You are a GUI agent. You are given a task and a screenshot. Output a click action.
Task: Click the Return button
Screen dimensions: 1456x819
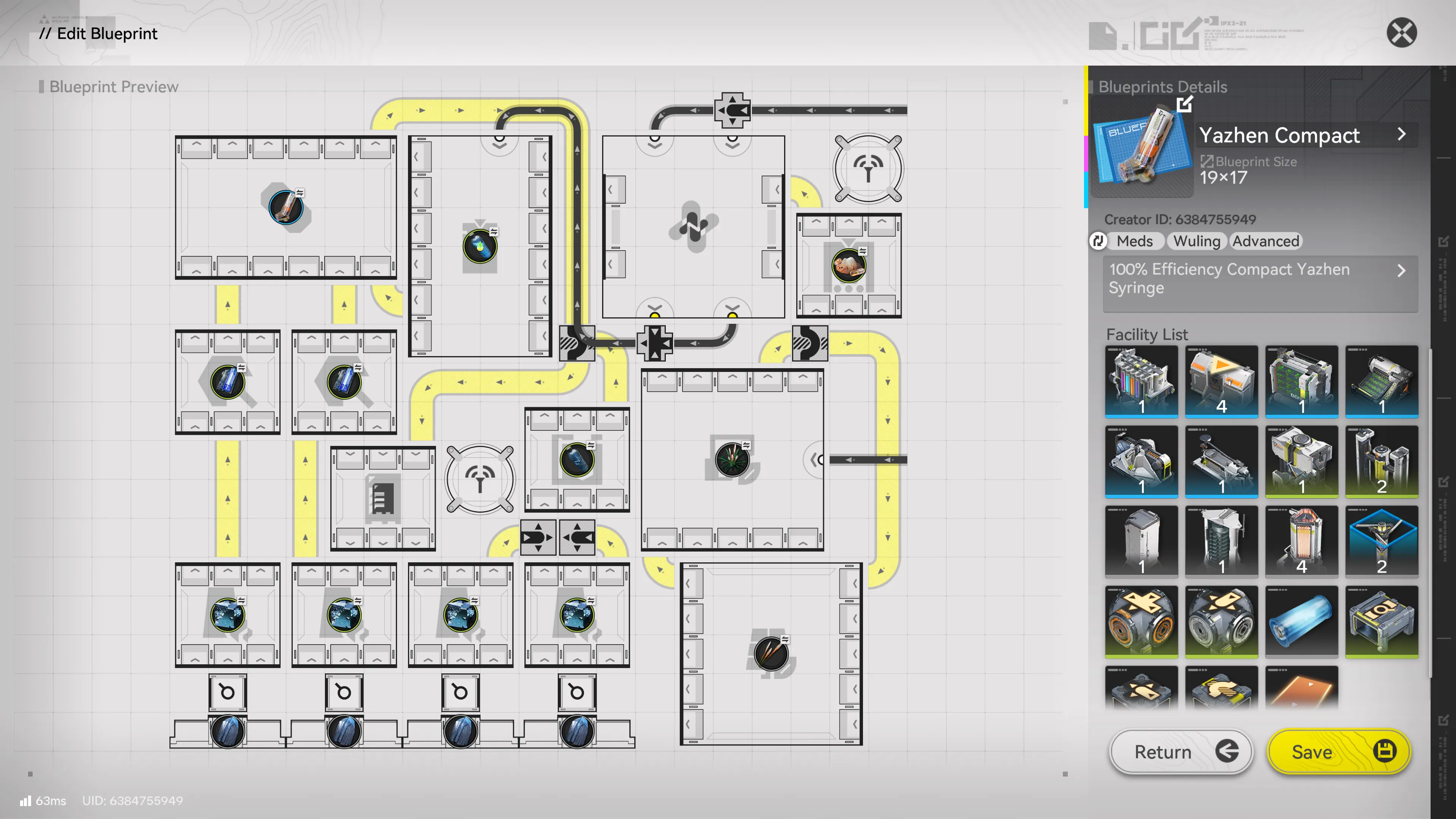[1180, 752]
